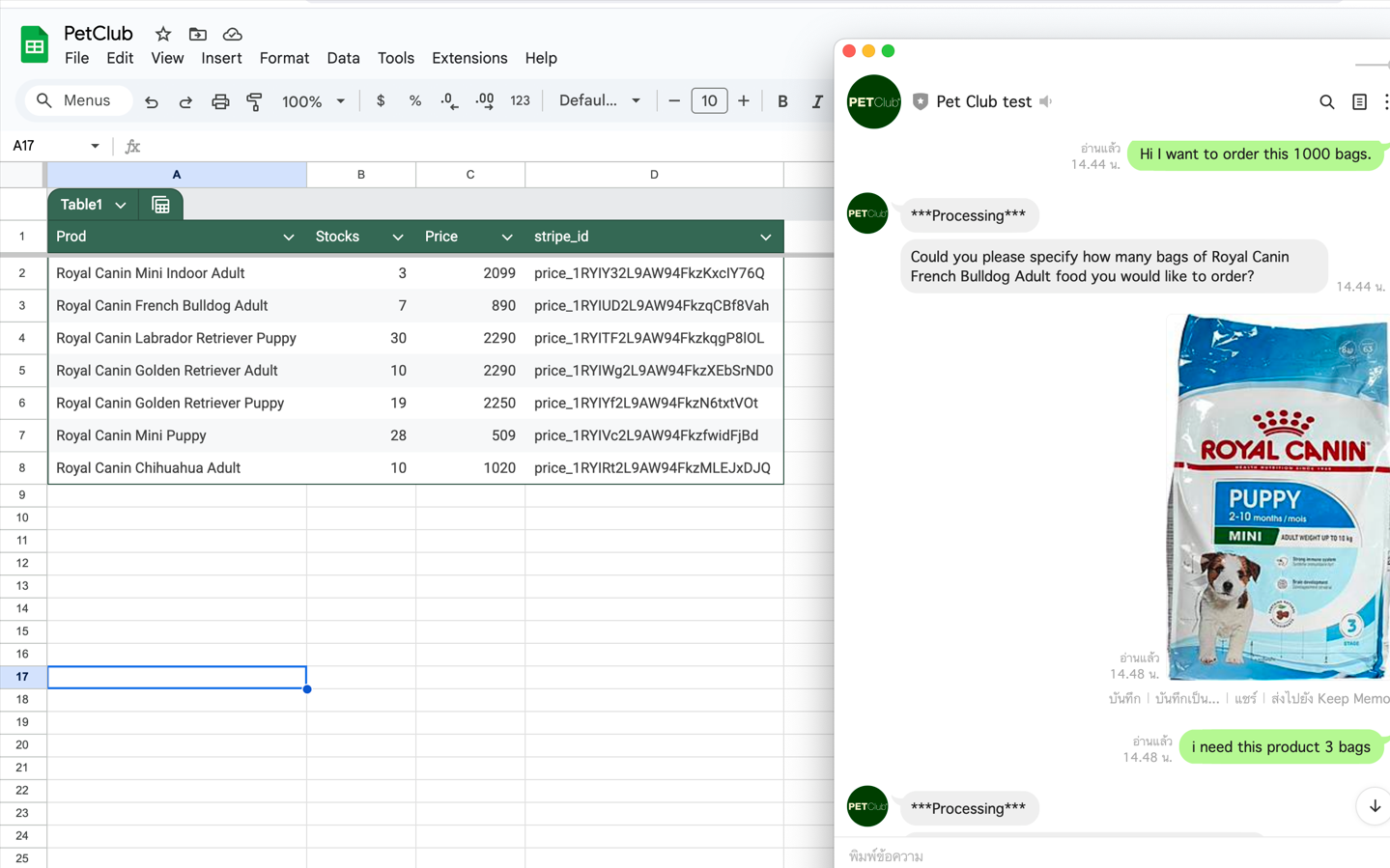
Task: Open Pet Club profile avatar in chat header
Action: coord(873,101)
